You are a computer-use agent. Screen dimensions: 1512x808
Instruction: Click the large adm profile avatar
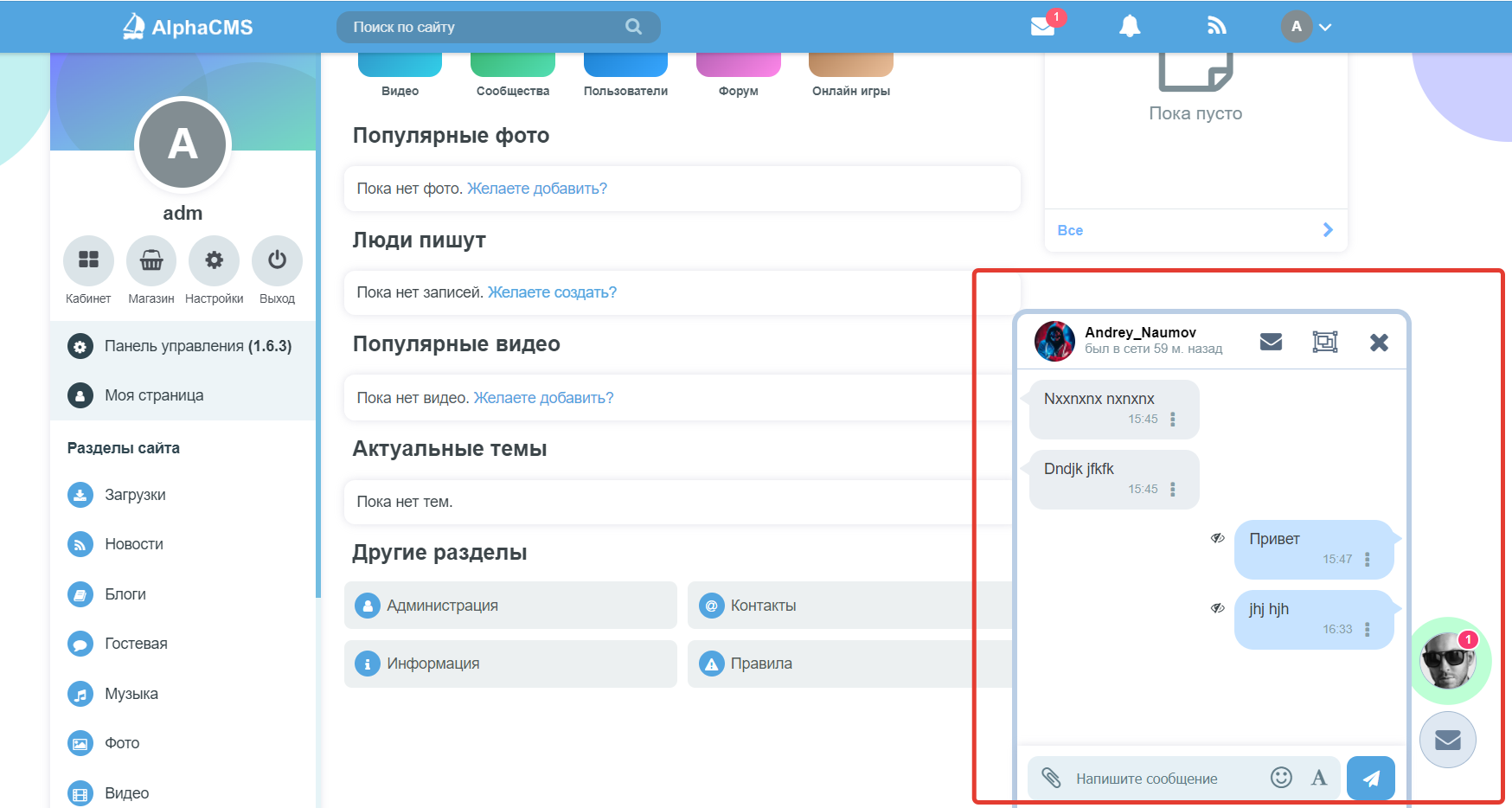tap(183, 144)
